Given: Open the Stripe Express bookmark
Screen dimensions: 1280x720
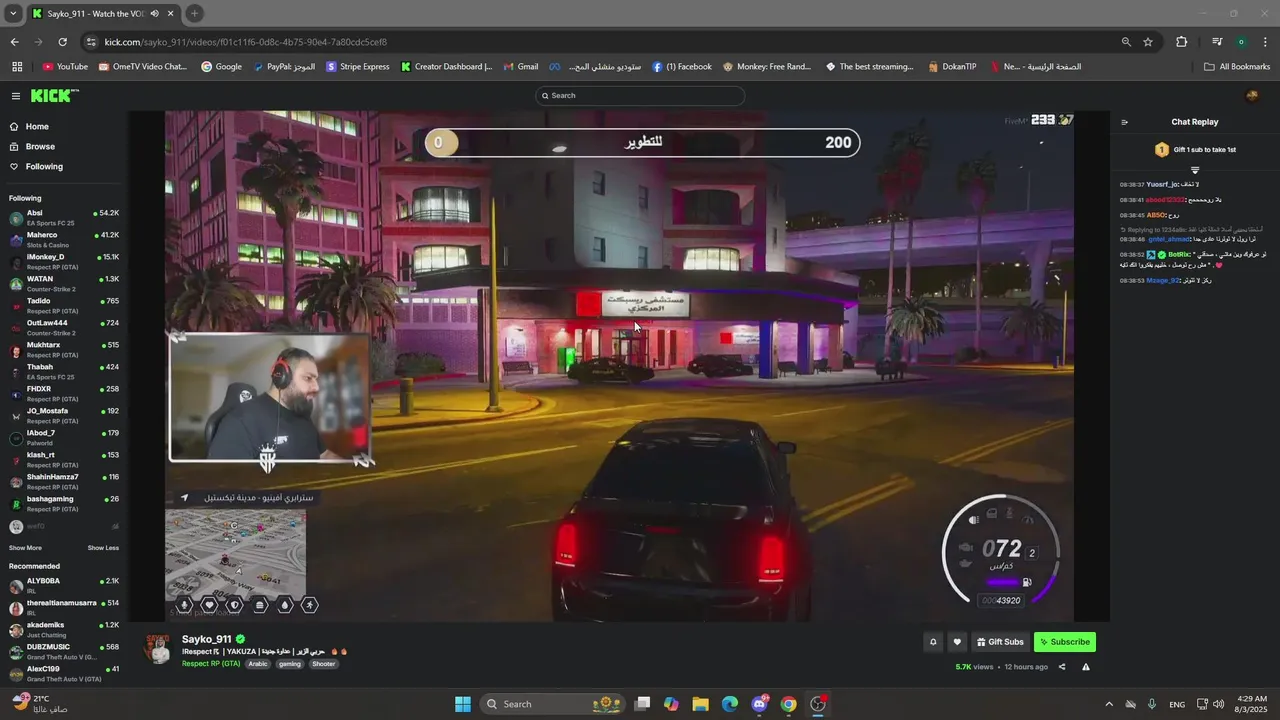Looking at the screenshot, I should coord(358,67).
